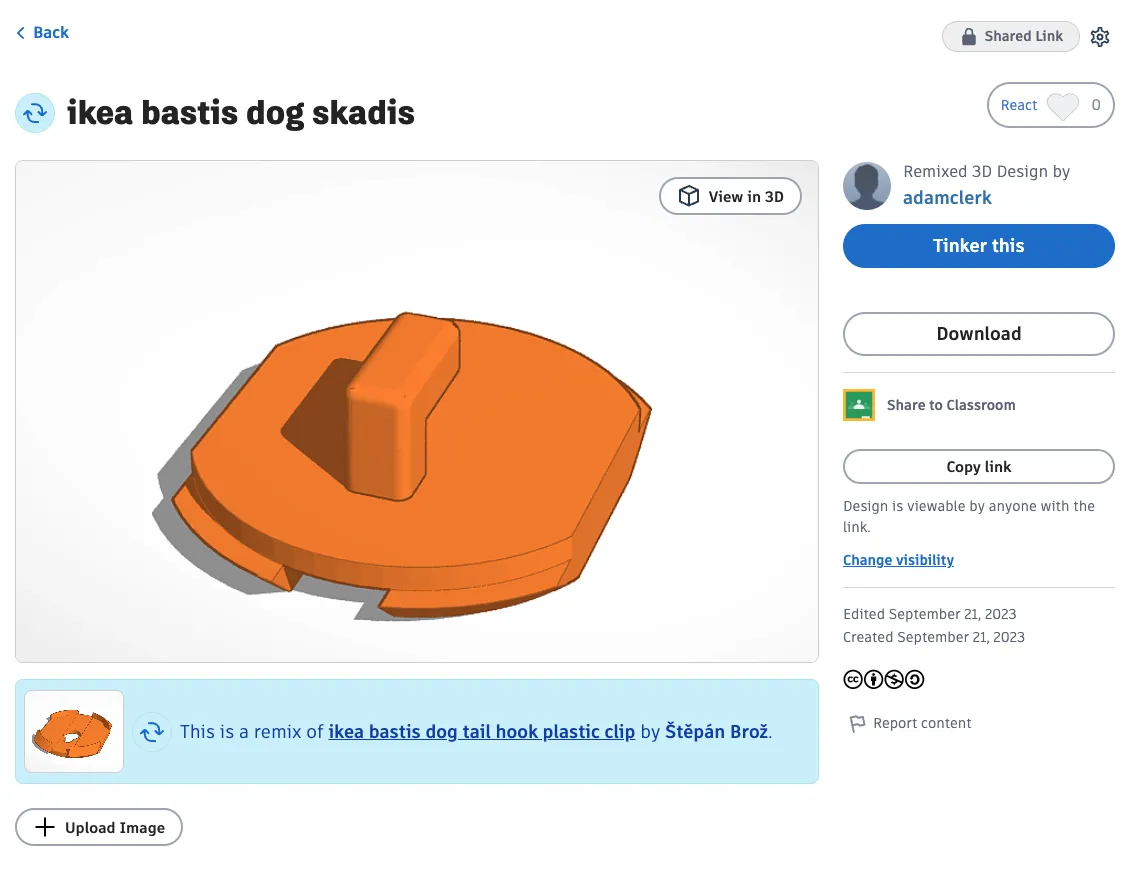Open Change visibility link
This screenshot has width=1131, height=871.
(898, 560)
